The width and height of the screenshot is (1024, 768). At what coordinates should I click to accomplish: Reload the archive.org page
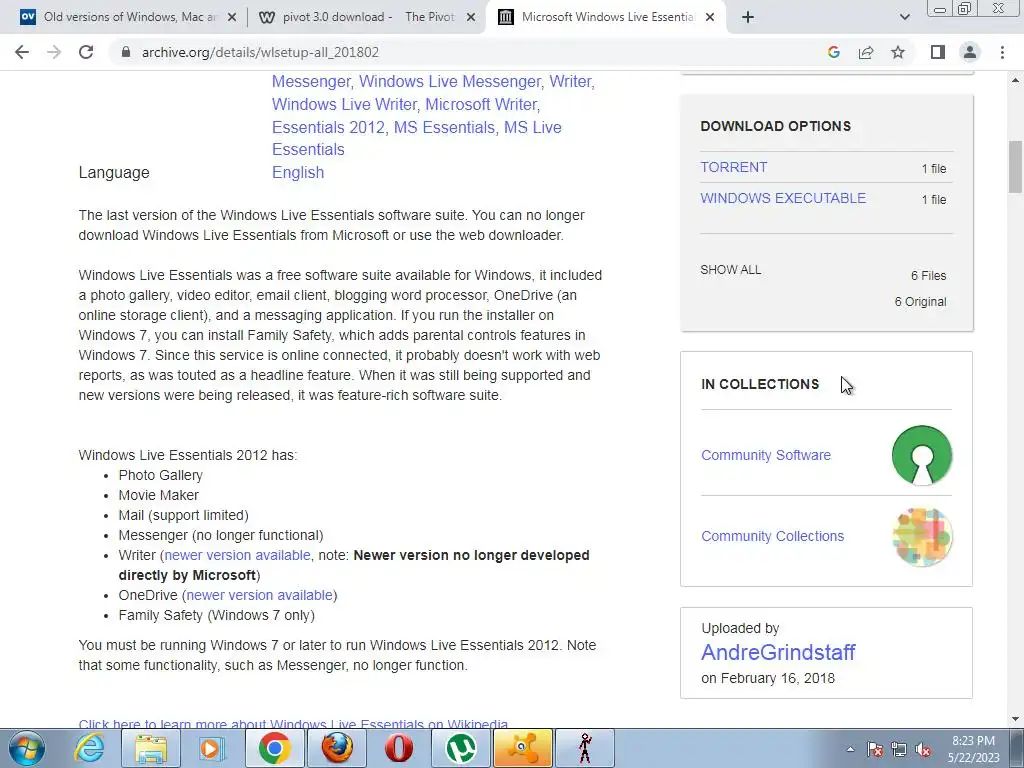[86, 52]
